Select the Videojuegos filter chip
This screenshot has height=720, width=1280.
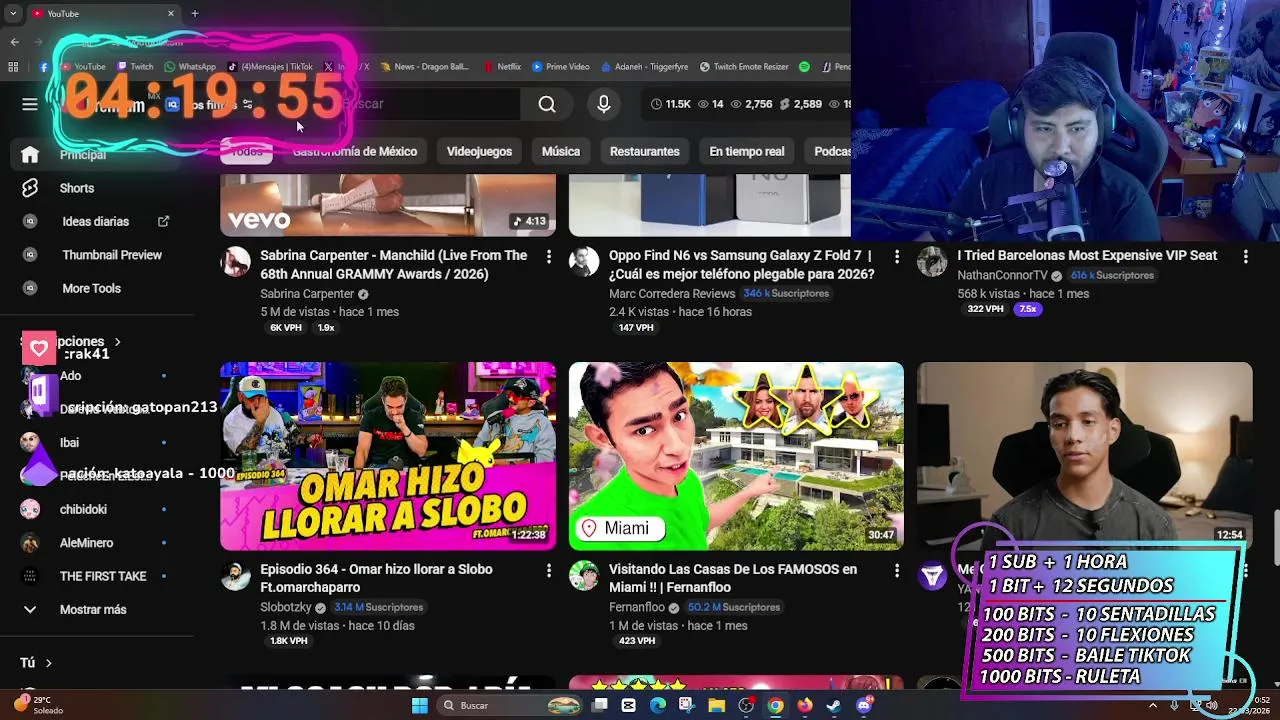coord(479,151)
